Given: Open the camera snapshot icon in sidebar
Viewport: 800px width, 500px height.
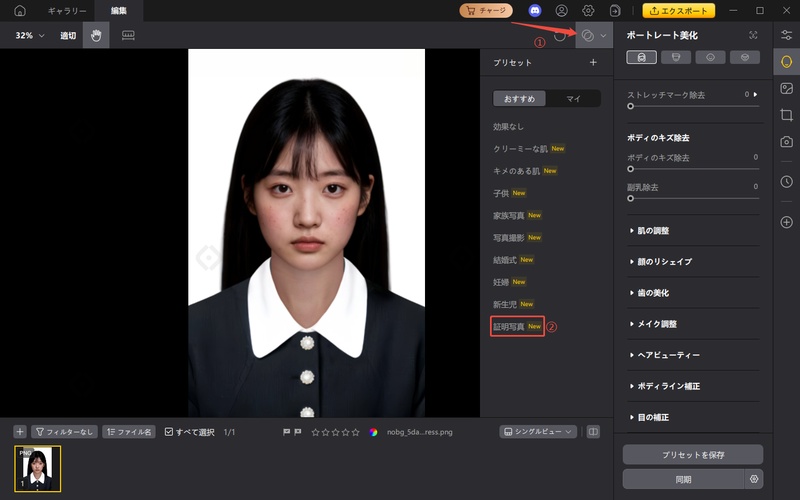Looking at the screenshot, I should 786,141.
